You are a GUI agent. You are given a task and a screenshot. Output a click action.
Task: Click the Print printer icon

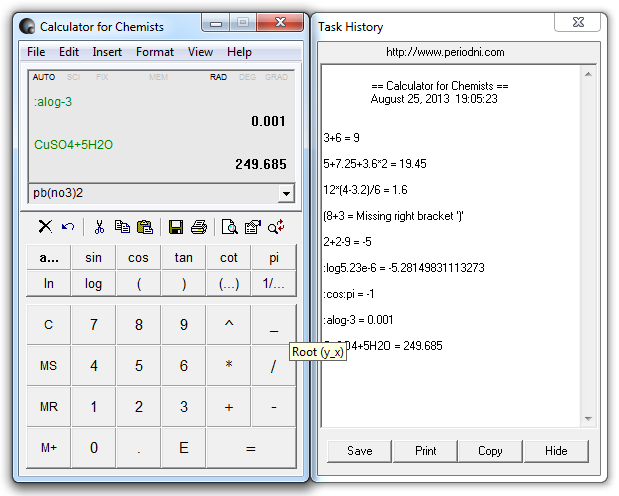click(x=199, y=227)
